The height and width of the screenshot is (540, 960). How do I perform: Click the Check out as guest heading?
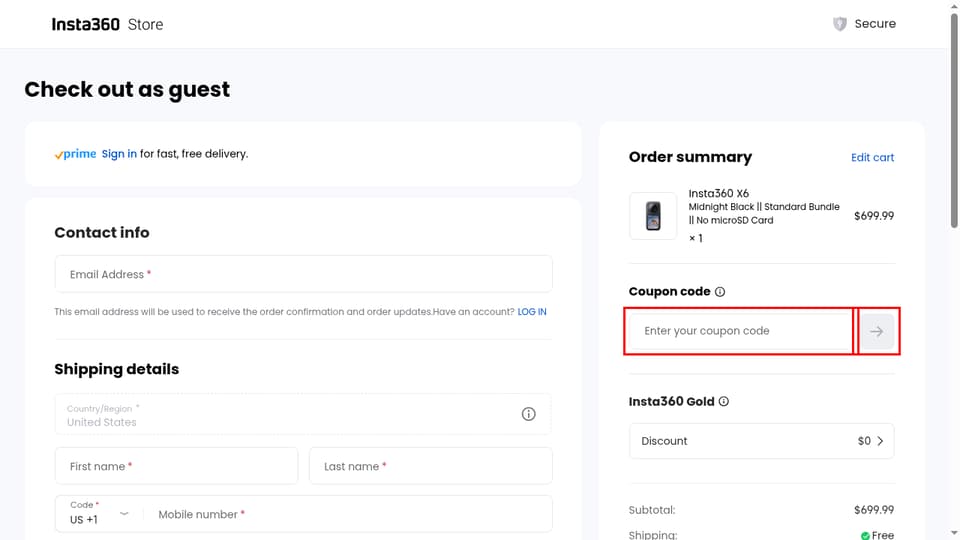[x=127, y=89]
